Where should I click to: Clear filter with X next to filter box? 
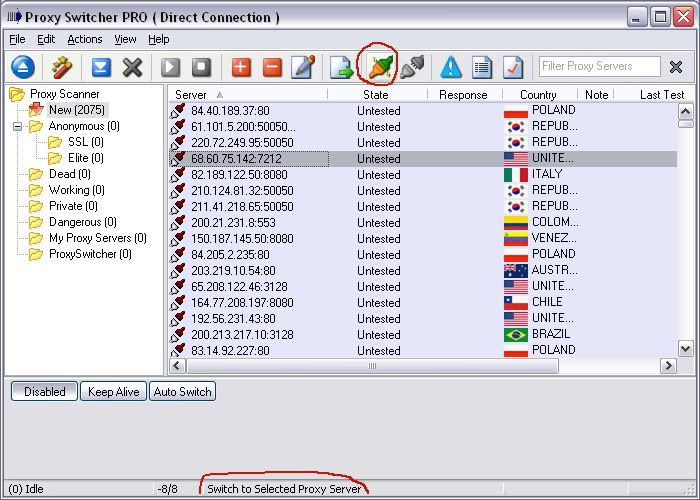[x=676, y=67]
